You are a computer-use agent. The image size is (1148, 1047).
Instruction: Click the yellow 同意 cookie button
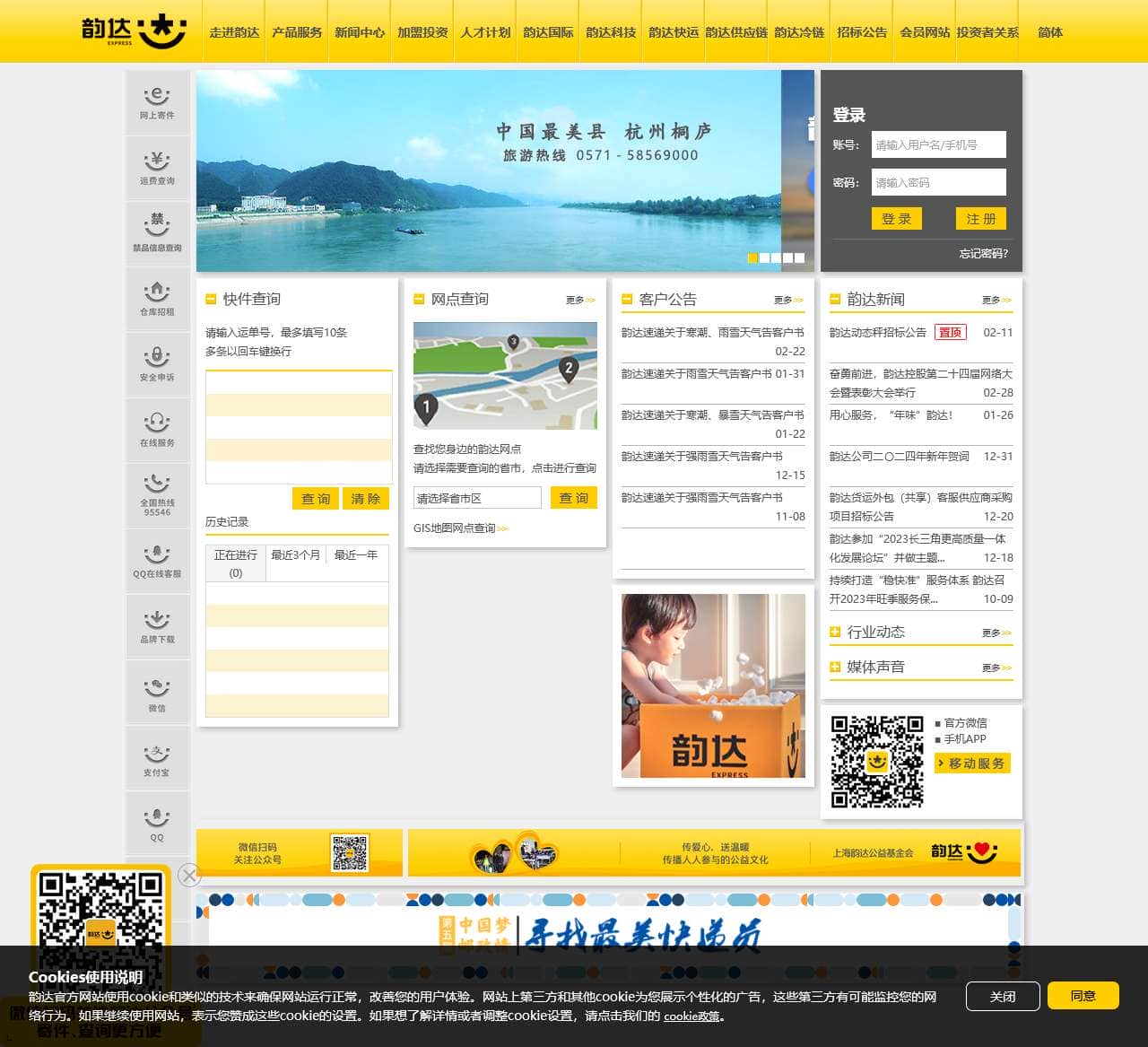click(1083, 996)
